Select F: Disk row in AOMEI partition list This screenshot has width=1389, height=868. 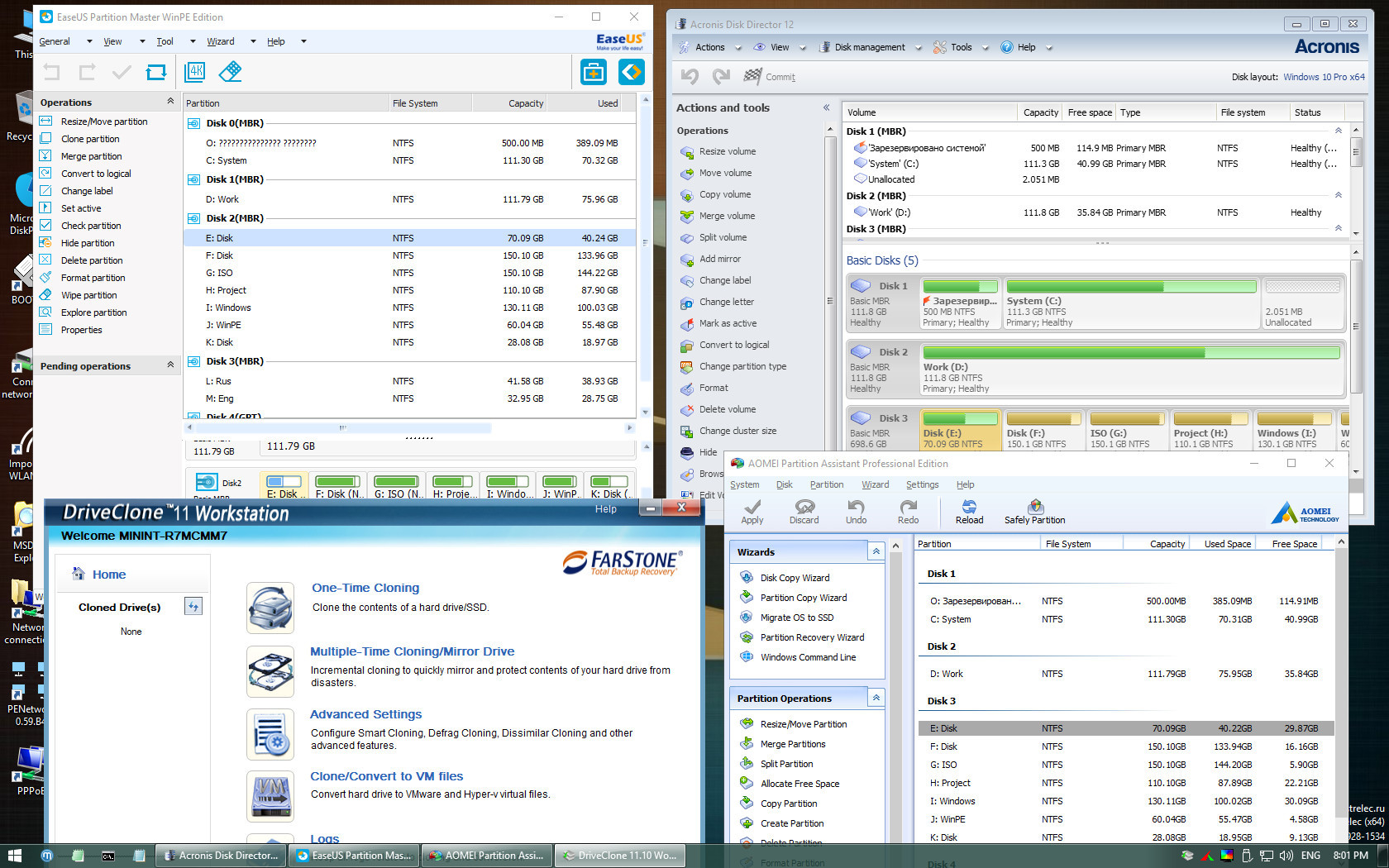pos(1124,746)
